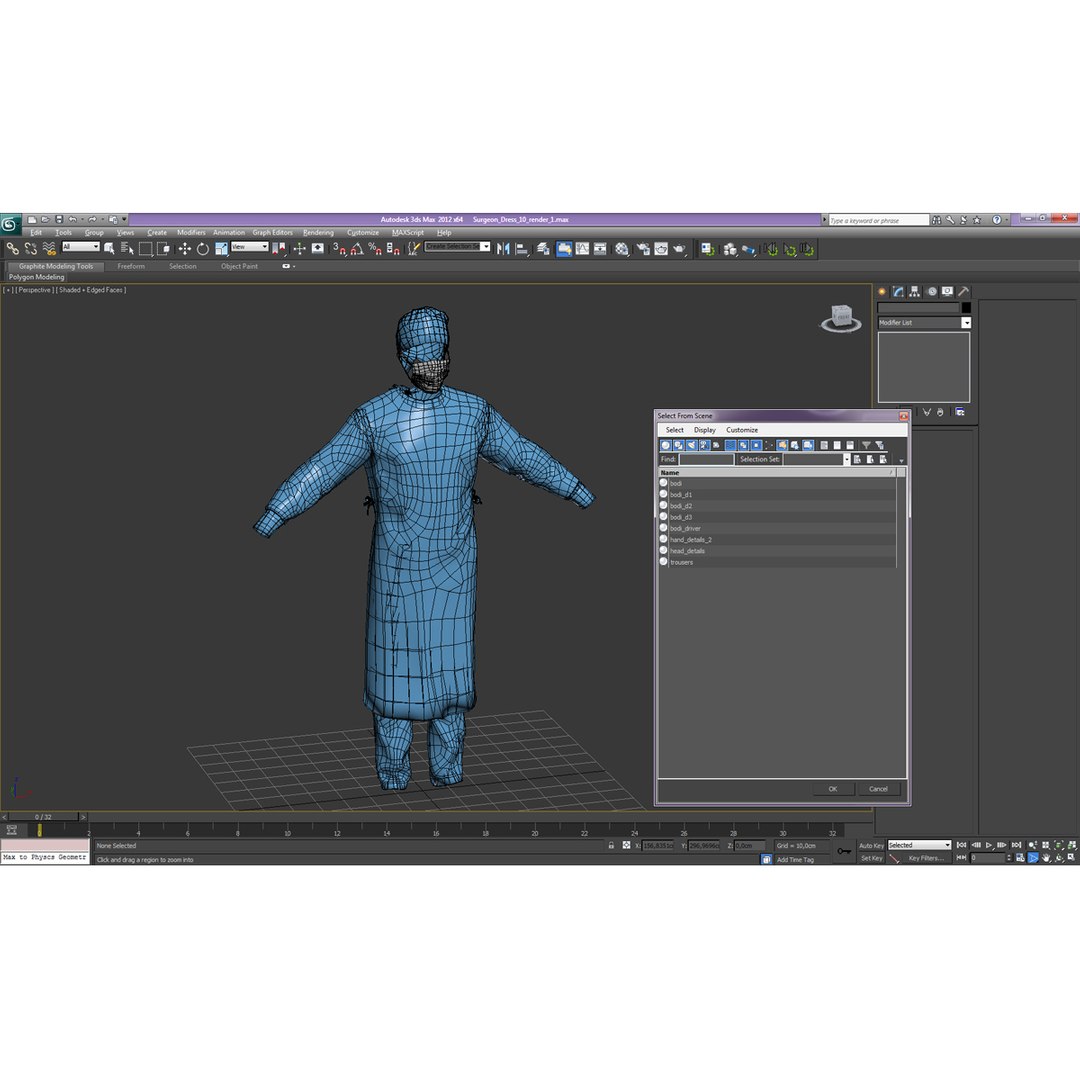Open the Hierarchy command panel tab
Image resolution: width=1080 pixels, height=1080 pixels.
915,291
